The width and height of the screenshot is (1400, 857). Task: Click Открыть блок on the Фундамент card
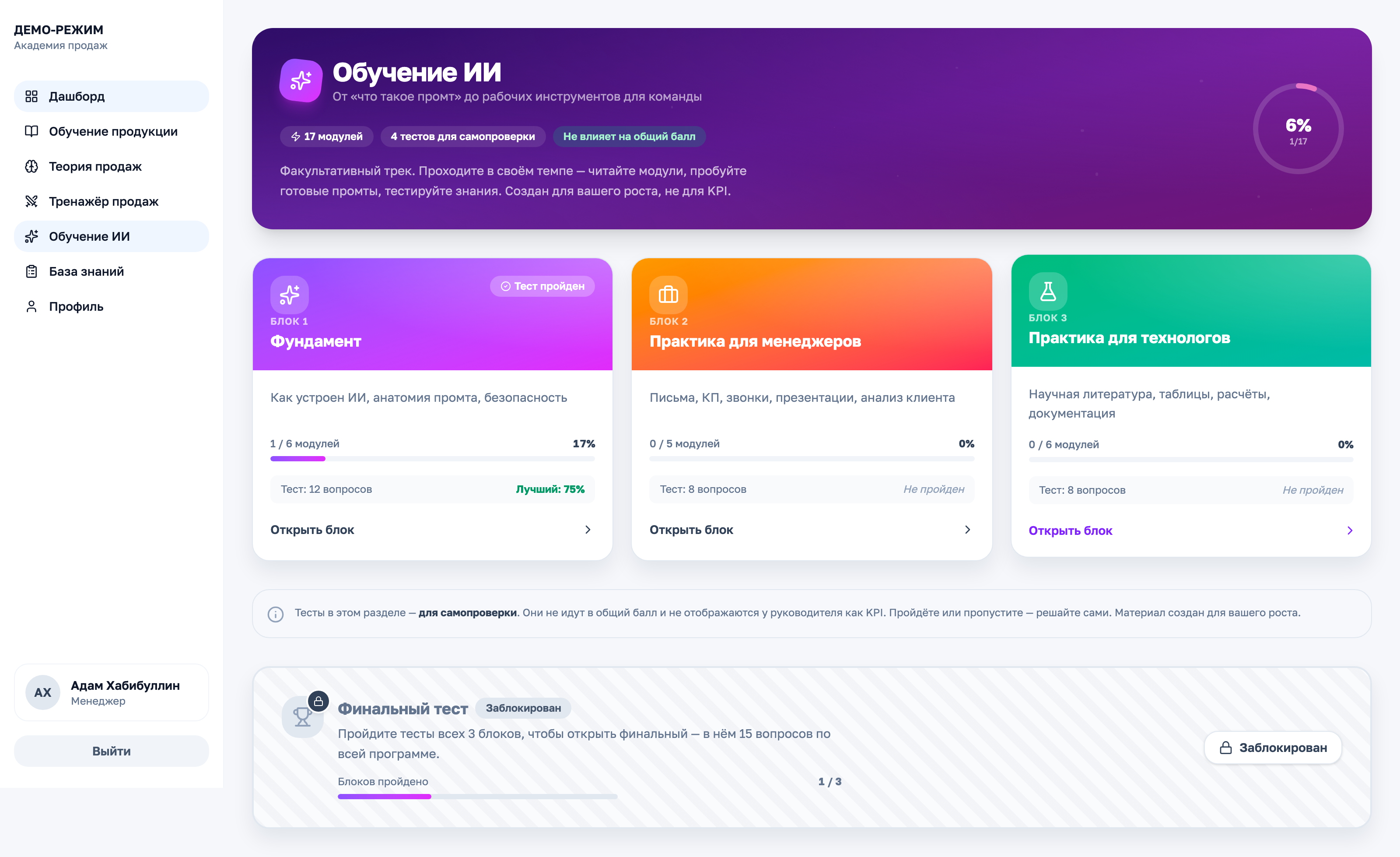(x=312, y=530)
